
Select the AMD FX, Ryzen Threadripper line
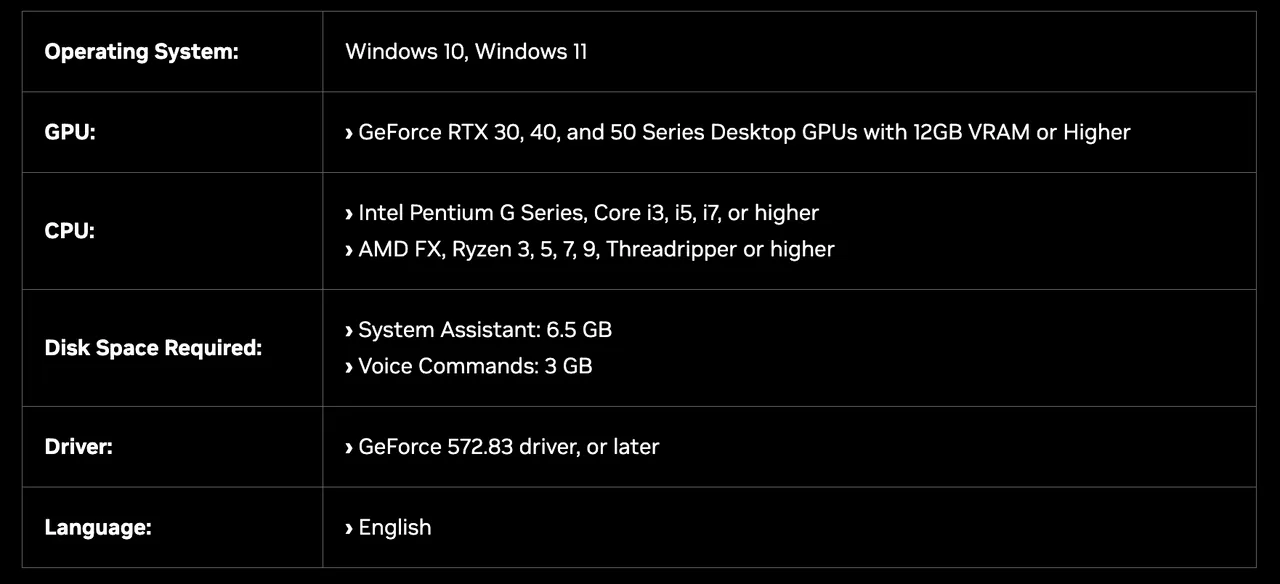596,249
